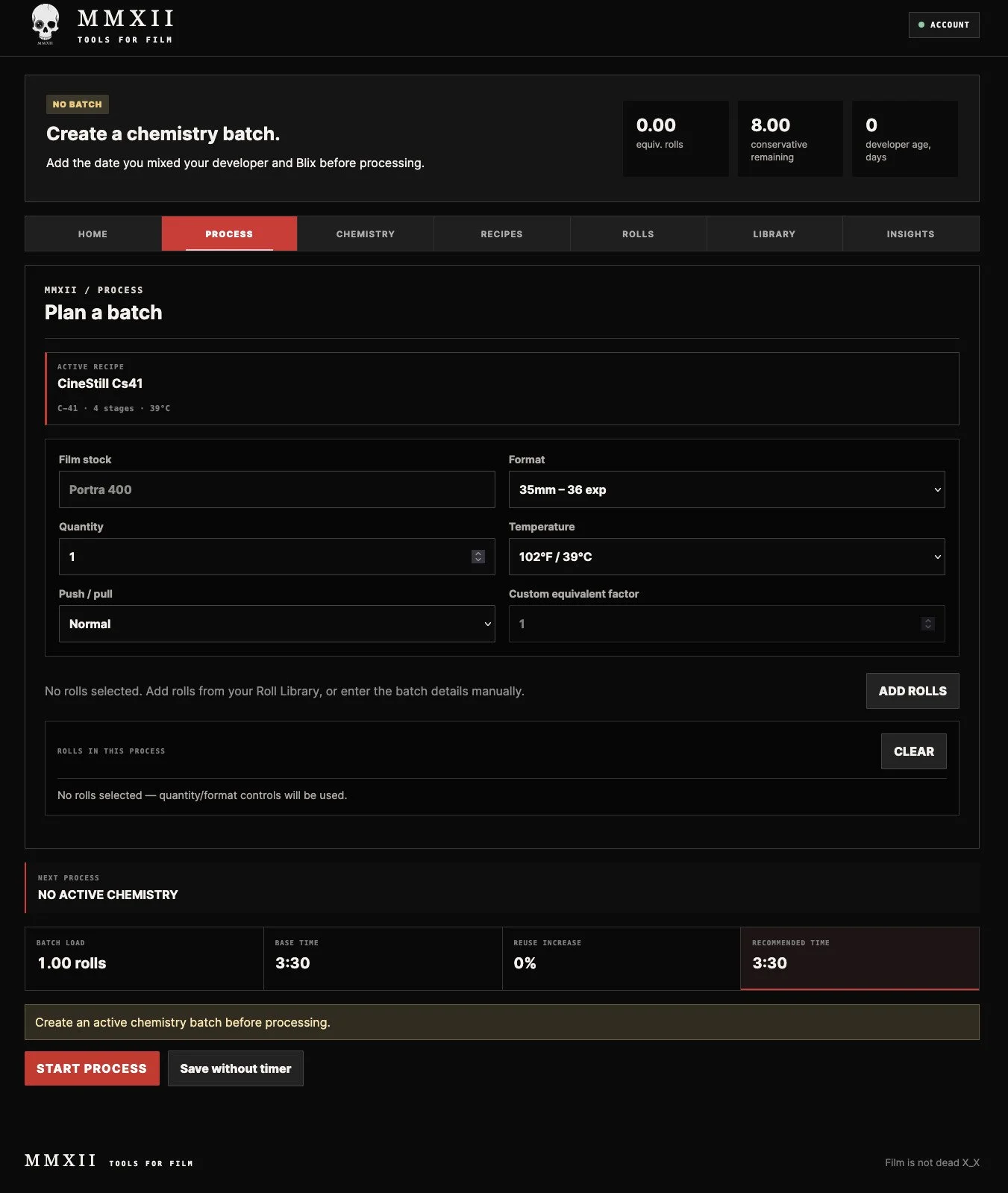Viewport: 1008px width, 1193px height.
Task: Click the Custom equivalent factor field
Action: (x=727, y=624)
